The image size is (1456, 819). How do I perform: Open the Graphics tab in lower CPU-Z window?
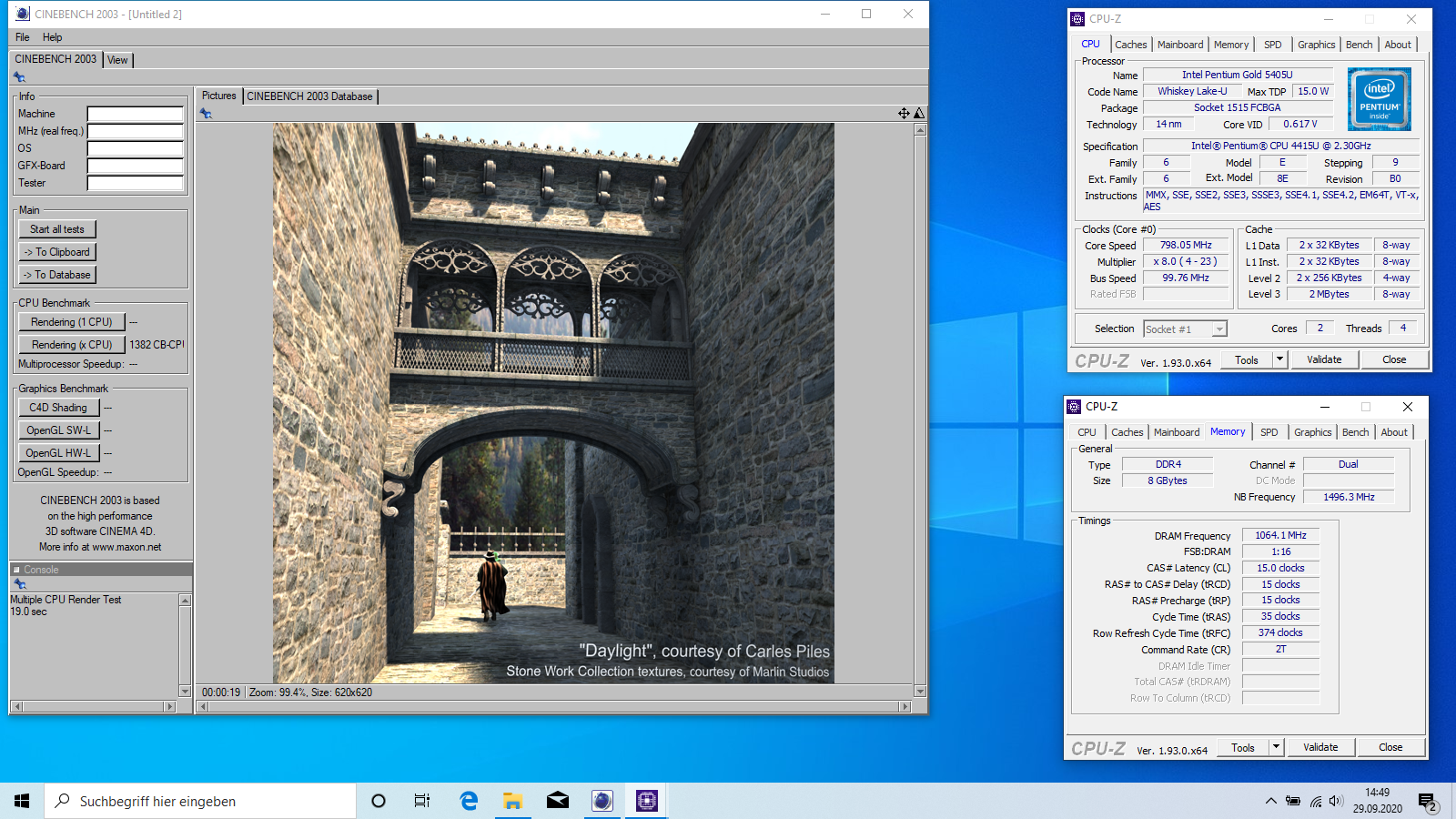tap(1312, 432)
